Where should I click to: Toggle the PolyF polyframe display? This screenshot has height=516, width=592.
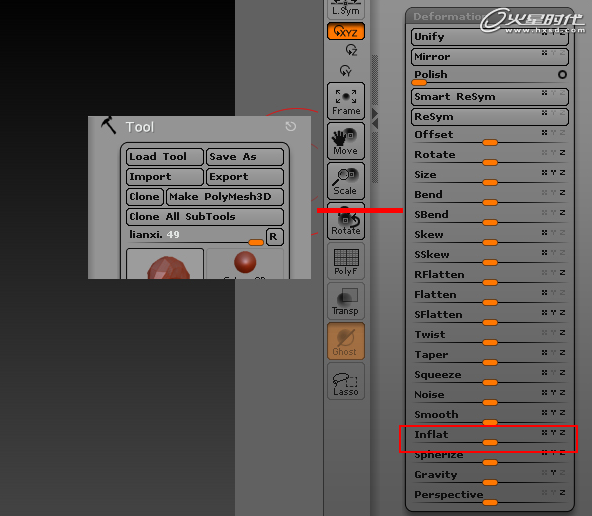[x=345, y=261]
